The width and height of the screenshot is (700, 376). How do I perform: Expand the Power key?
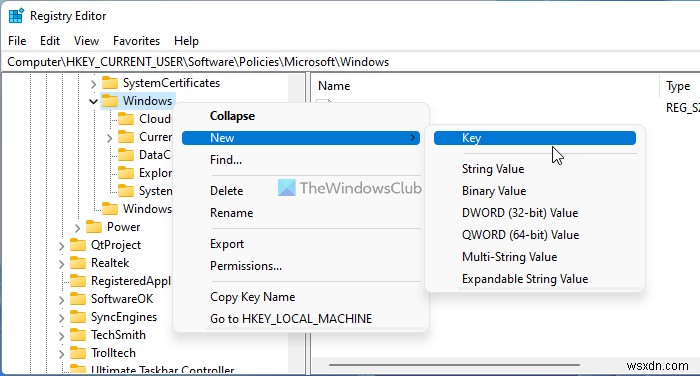point(77,228)
